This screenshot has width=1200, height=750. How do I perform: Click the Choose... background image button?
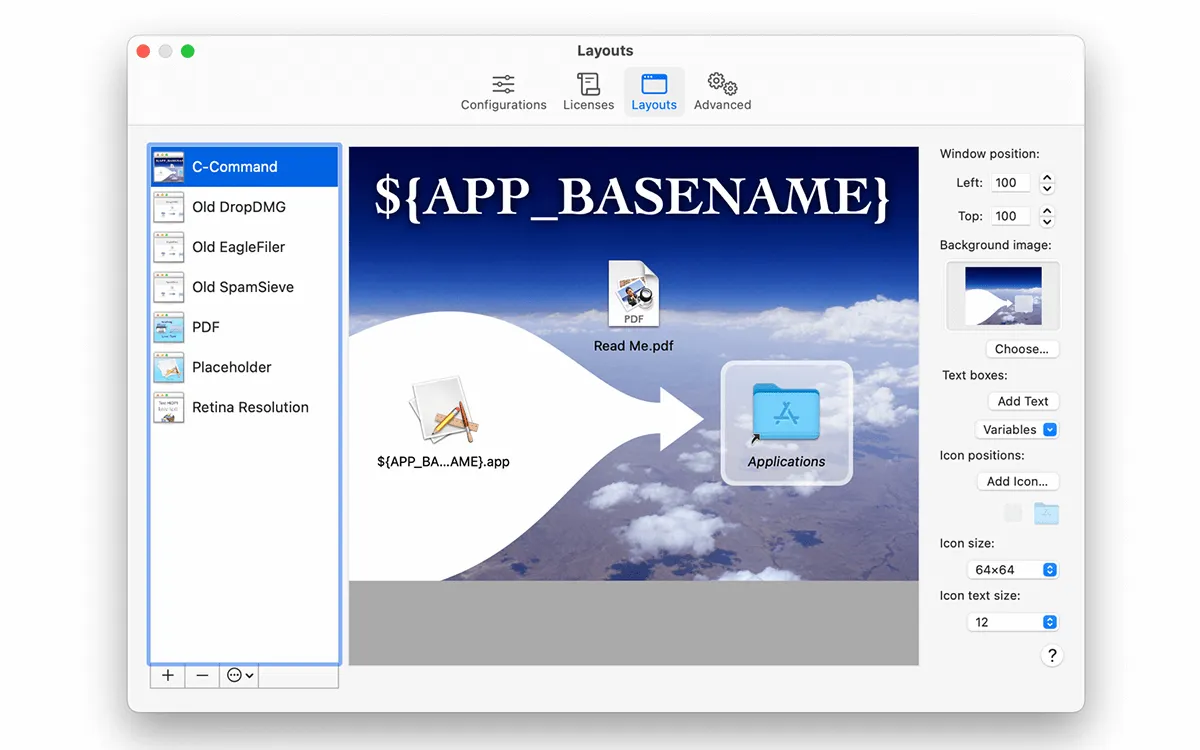pos(1022,349)
